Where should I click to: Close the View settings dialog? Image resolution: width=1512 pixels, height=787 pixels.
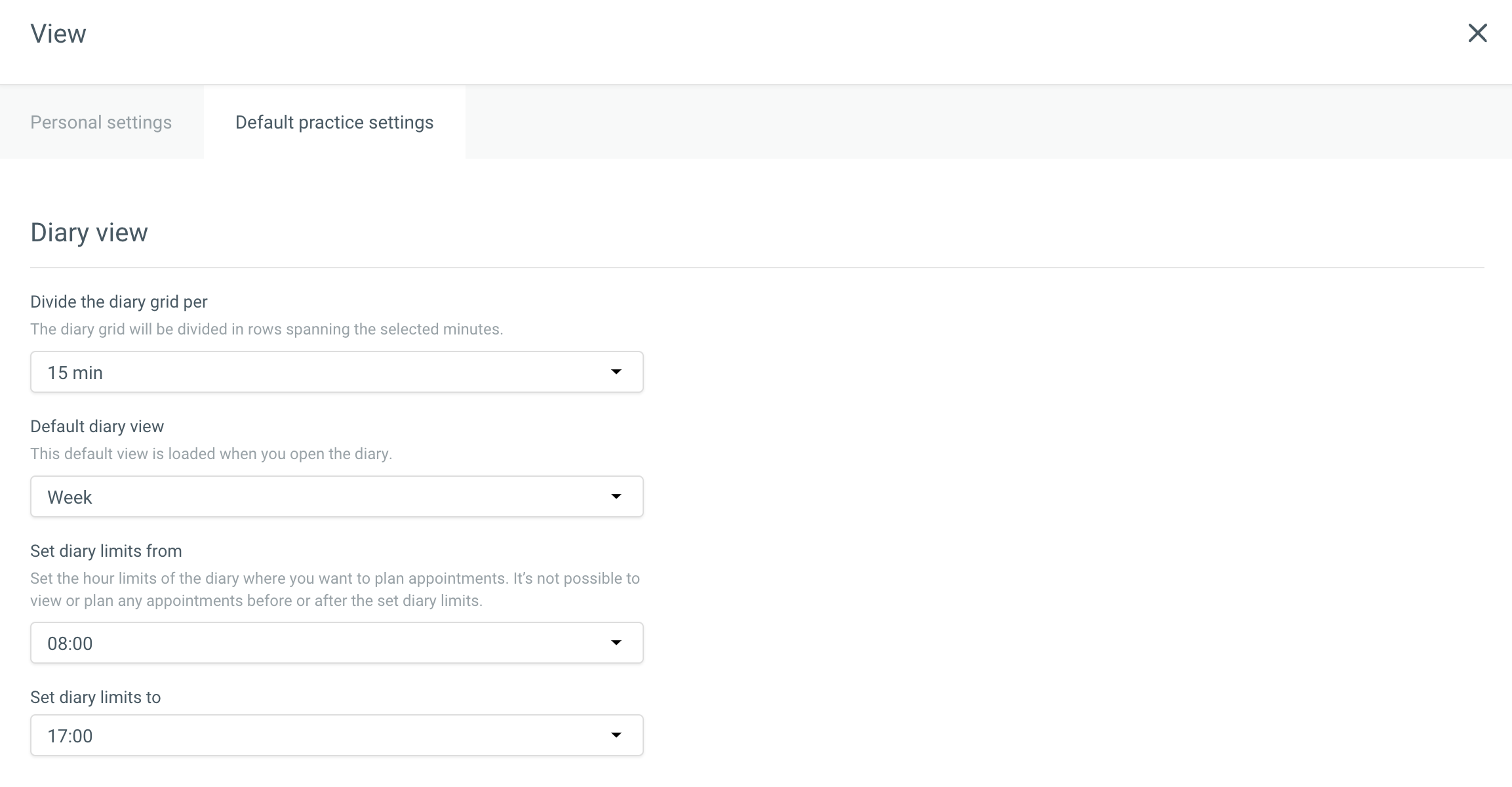1477,33
